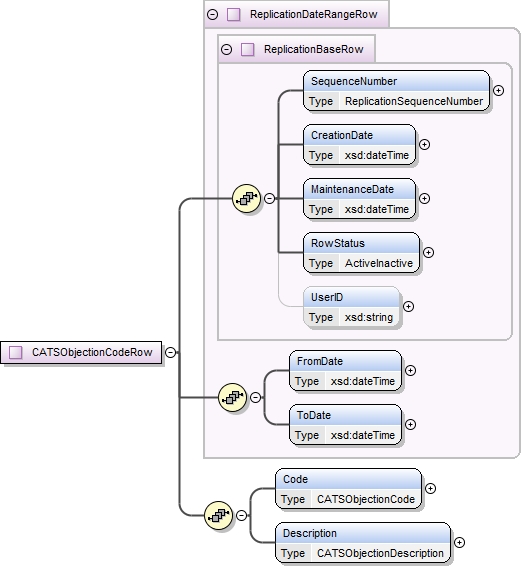Click the CATSObjectionCode type value
The height and width of the screenshot is (568, 522).
(366, 499)
